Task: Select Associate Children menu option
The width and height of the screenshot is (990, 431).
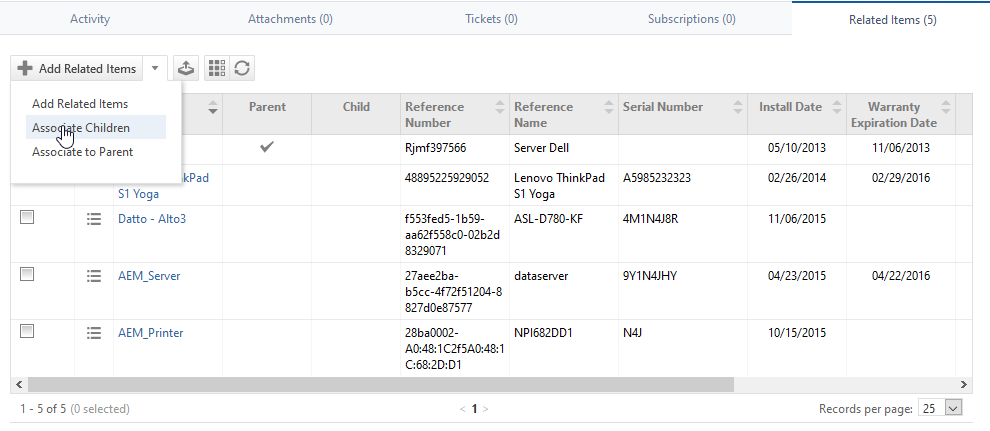Action: [81, 128]
